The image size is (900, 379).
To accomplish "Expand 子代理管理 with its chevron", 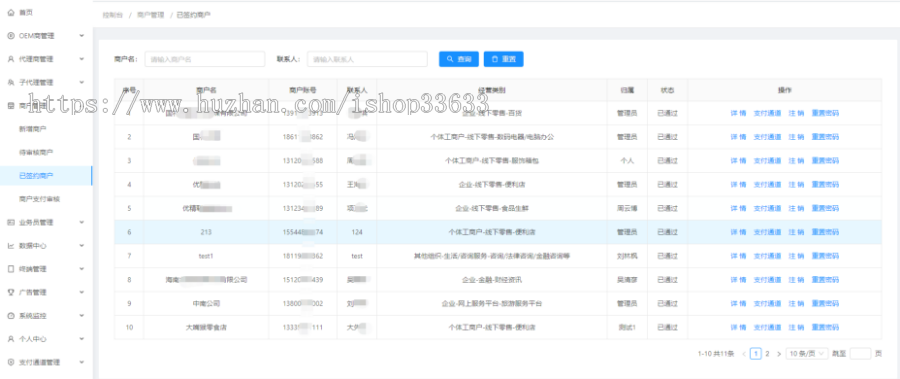I will (x=82, y=82).
